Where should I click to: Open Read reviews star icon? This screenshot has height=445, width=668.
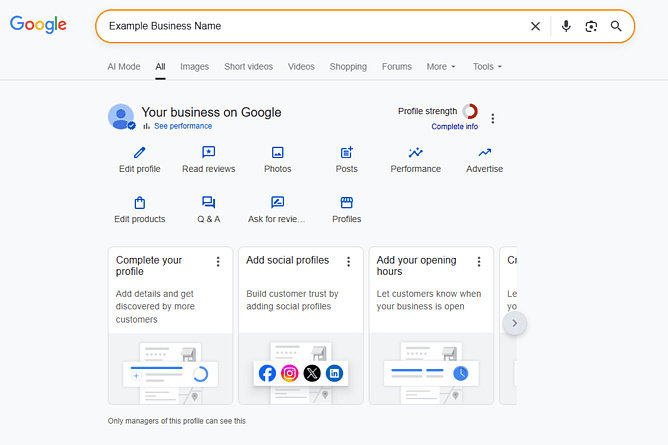pyautogui.click(x=208, y=153)
